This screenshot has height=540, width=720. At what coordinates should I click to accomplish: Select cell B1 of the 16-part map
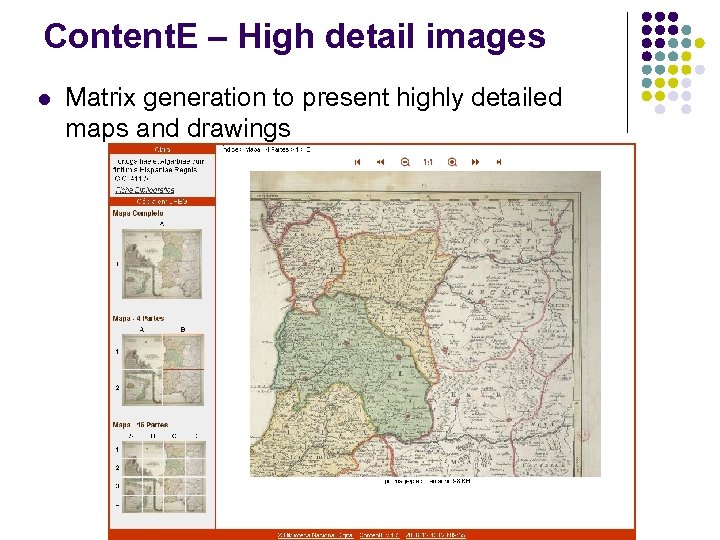153,450
